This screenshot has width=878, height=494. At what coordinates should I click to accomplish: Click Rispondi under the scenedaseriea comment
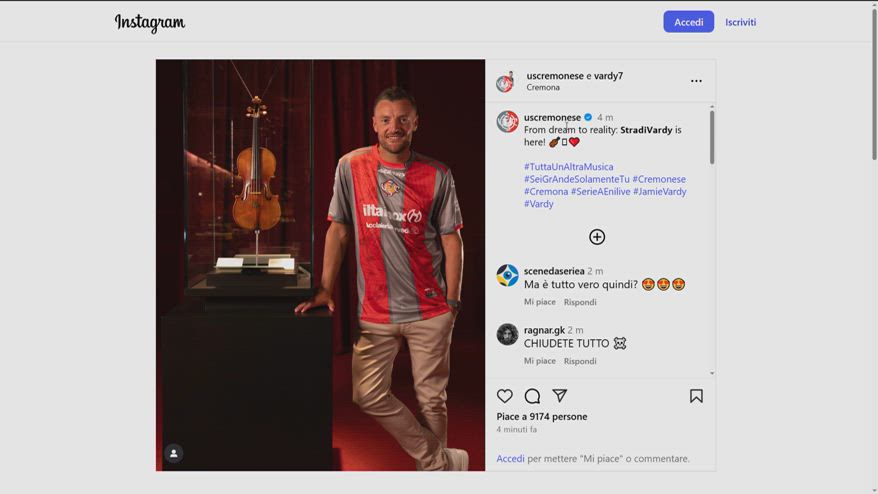(x=580, y=302)
